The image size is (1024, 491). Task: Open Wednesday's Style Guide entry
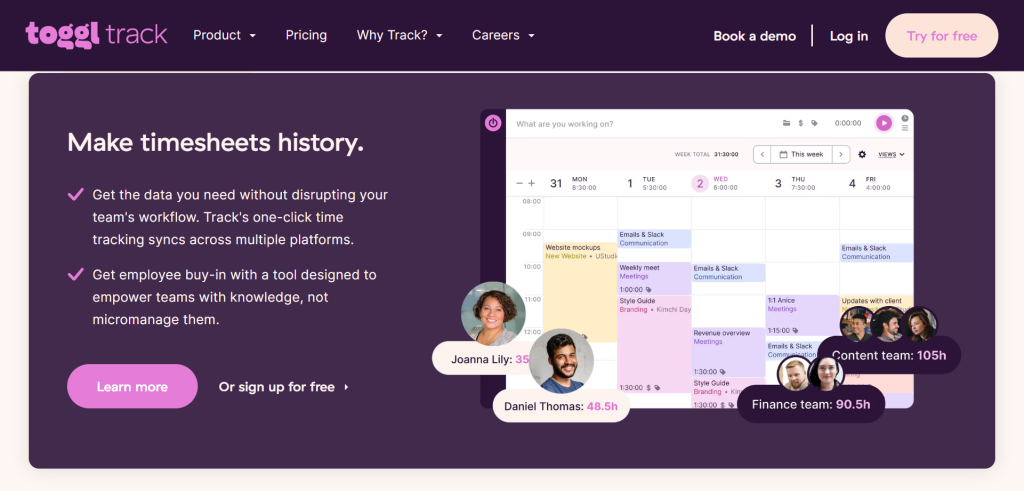coord(729,394)
